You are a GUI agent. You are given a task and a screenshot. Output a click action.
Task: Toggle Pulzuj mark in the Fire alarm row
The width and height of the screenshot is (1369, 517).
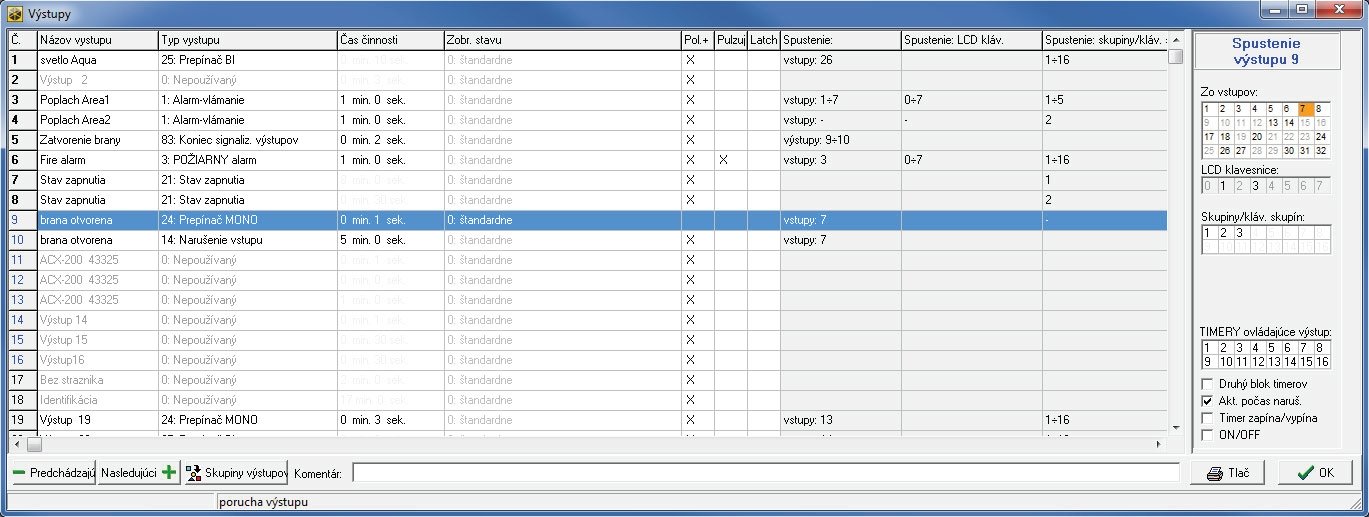coord(722,160)
